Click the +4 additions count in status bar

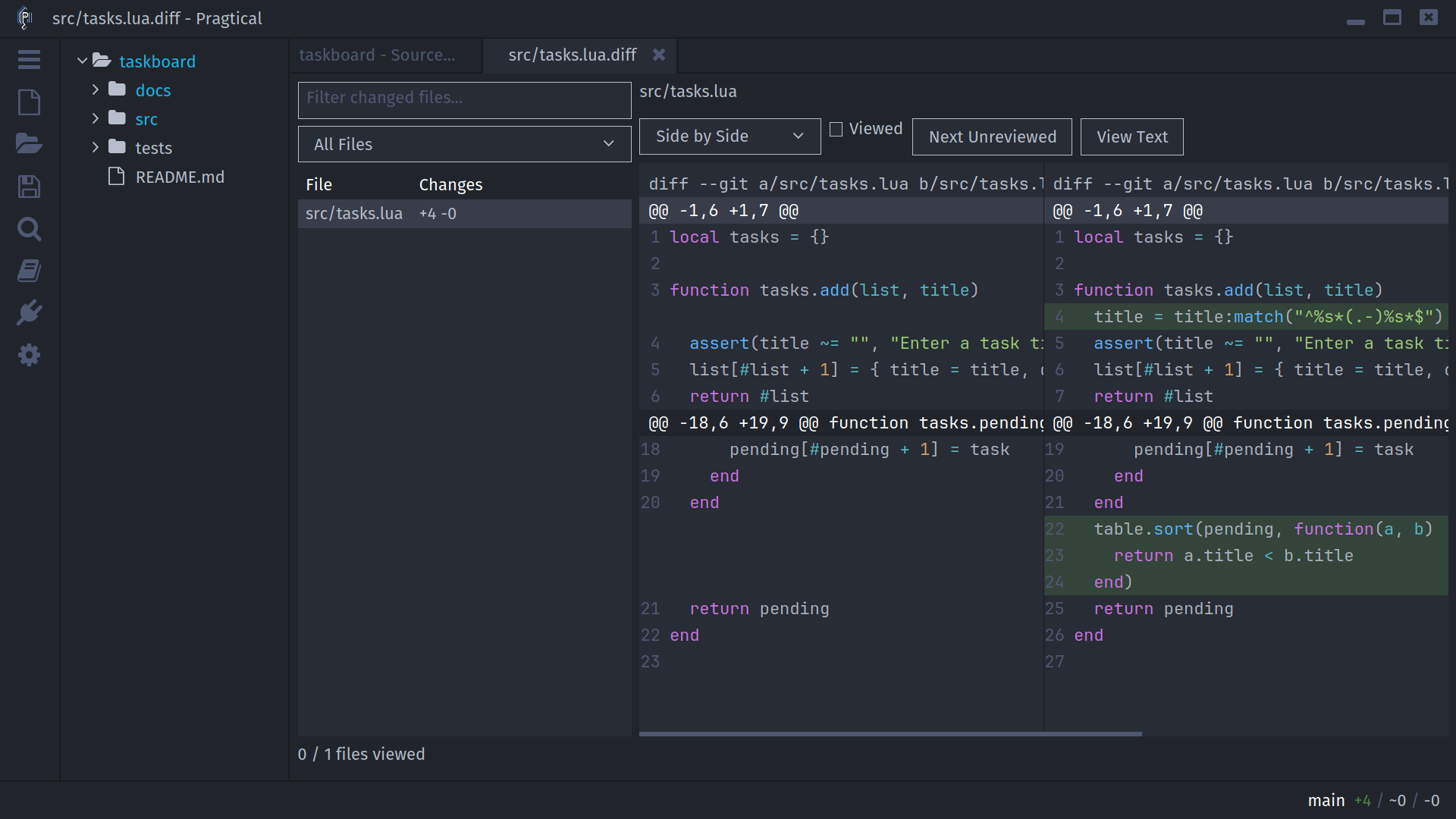[1362, 800]
